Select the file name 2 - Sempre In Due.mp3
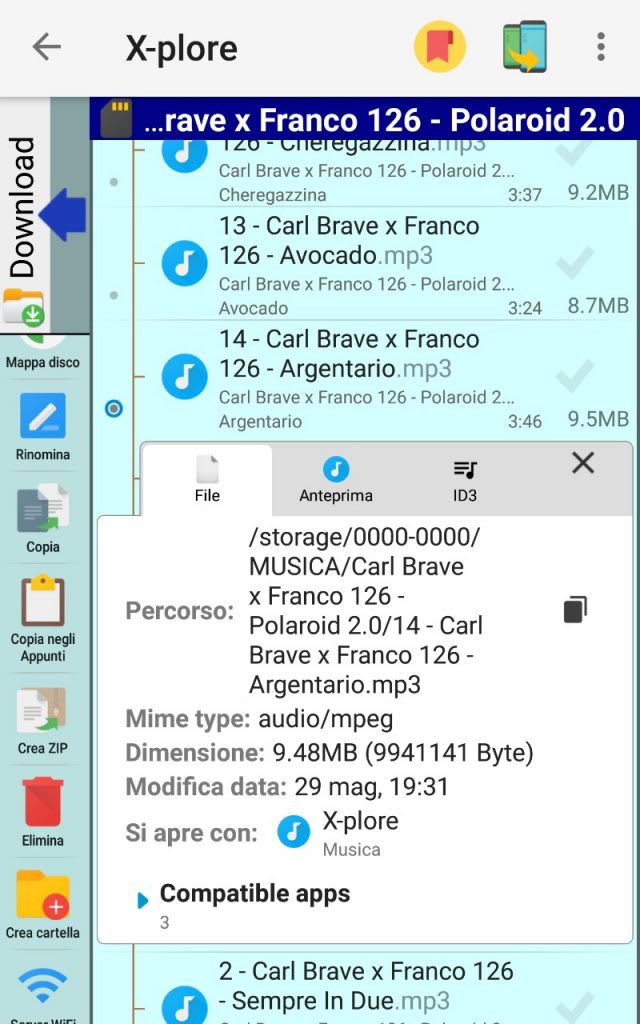The image size is (640, 1024). pyautogui.click(x=366, y=985)
